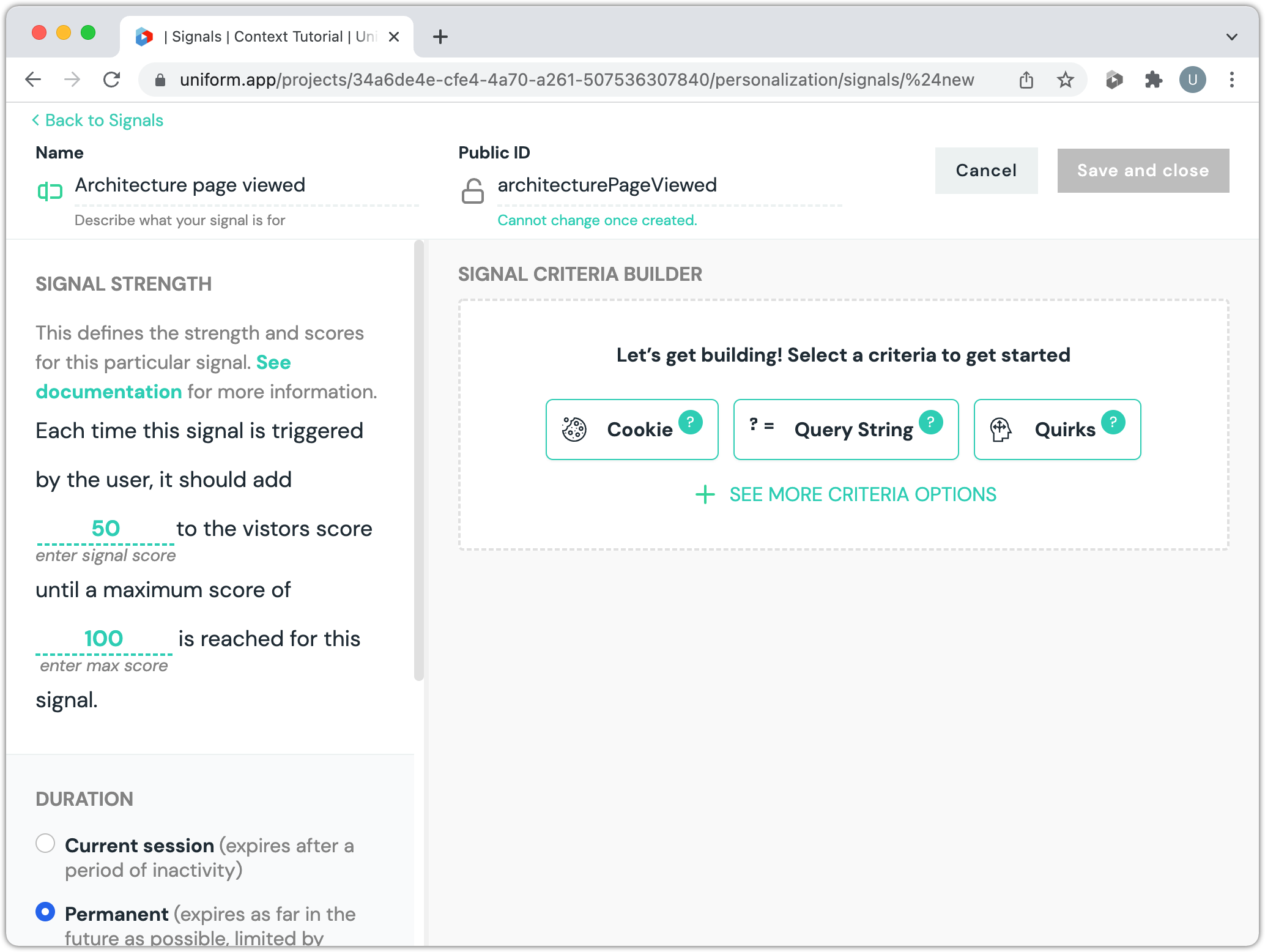Screen dimensions: 1265x952
Task: Click the share page icon in address bar
Action: [x=1026, y=80]
